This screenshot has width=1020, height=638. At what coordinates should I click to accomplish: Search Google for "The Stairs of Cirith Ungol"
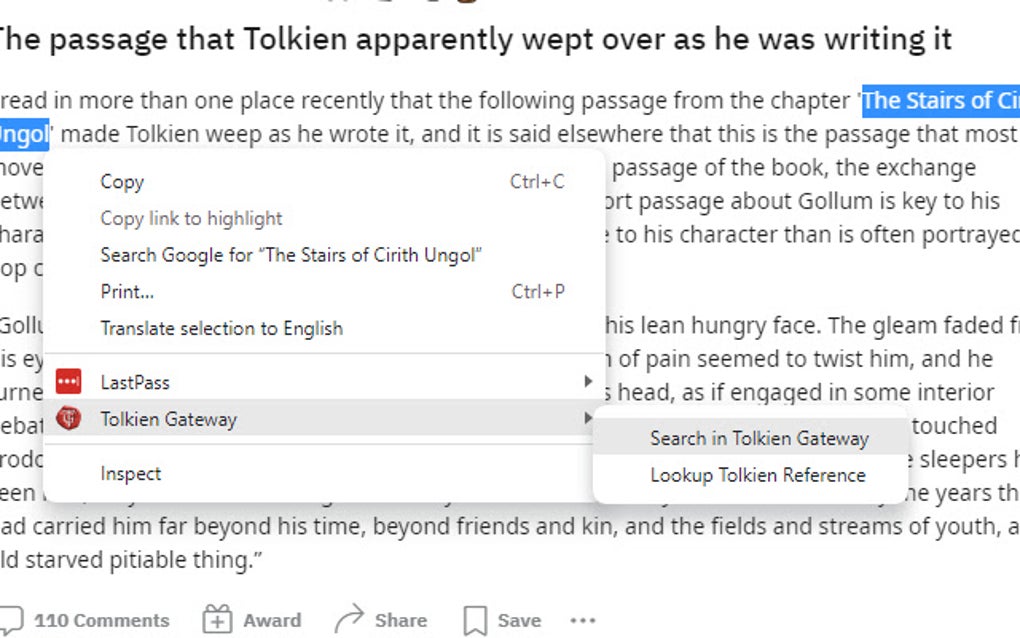[x=291, y=255]
